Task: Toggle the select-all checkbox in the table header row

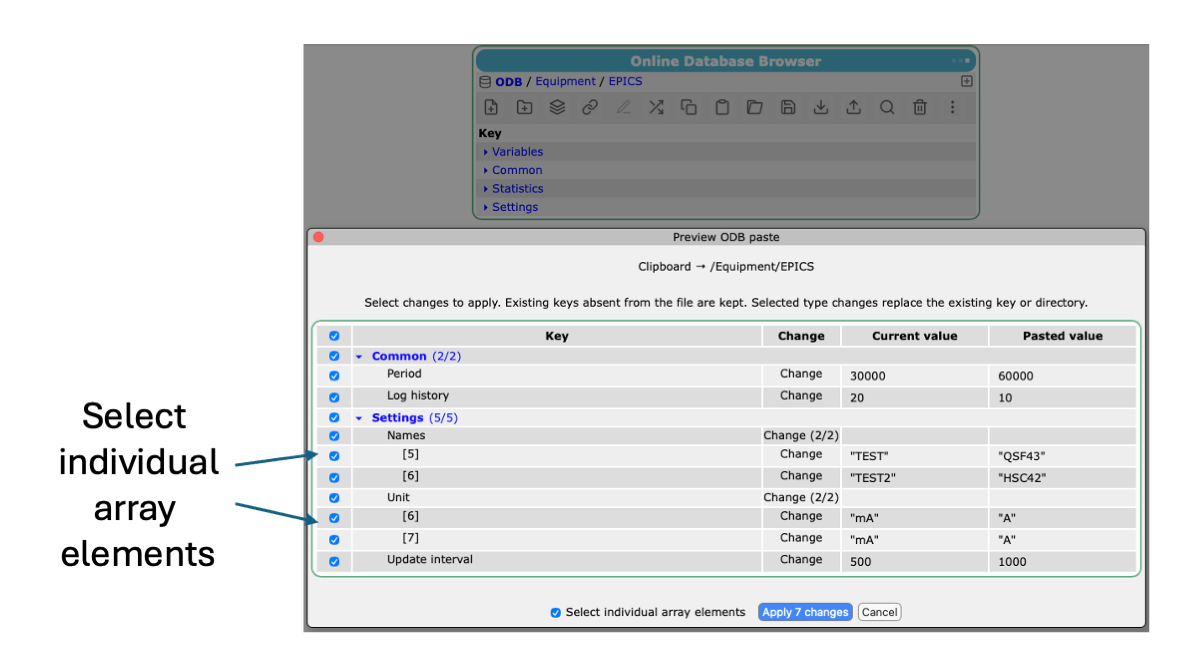Action: click(334, 336)
